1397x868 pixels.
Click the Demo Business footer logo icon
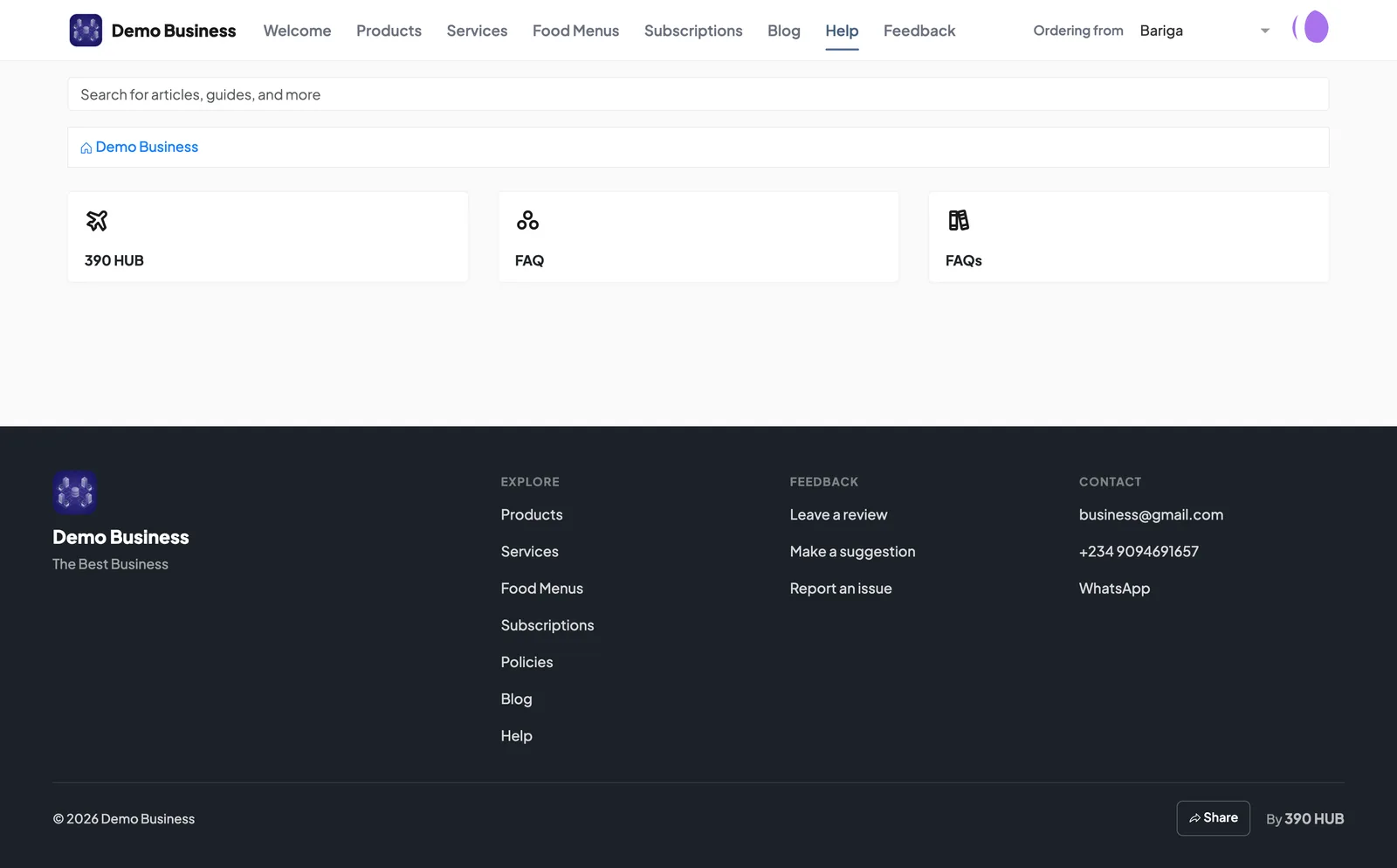[74, 493]
